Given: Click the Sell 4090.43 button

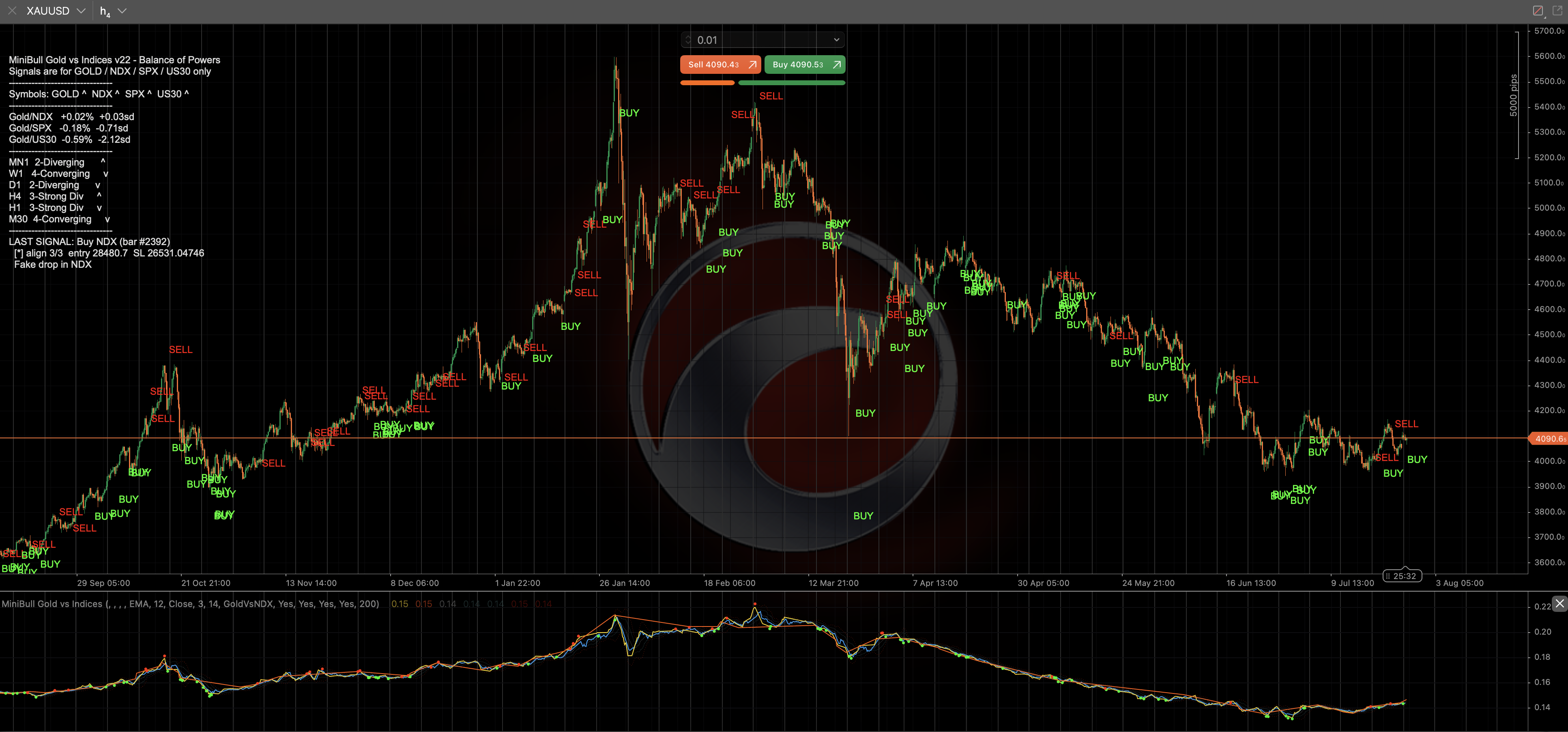Looking at the screenshot, I should [720, 65].
